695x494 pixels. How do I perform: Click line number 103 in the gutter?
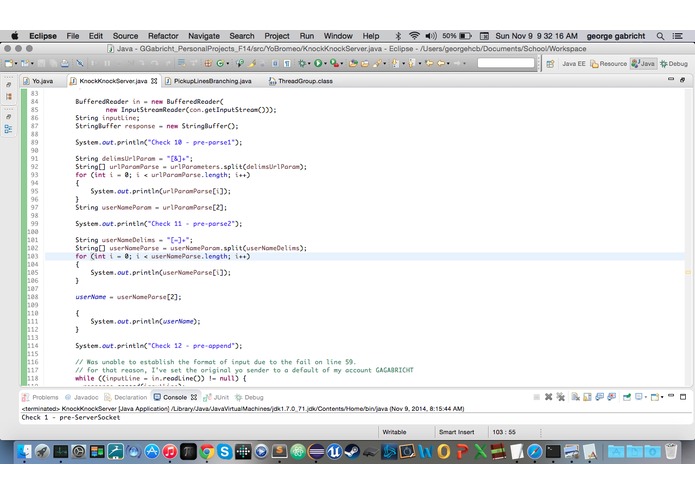(33, 256)
